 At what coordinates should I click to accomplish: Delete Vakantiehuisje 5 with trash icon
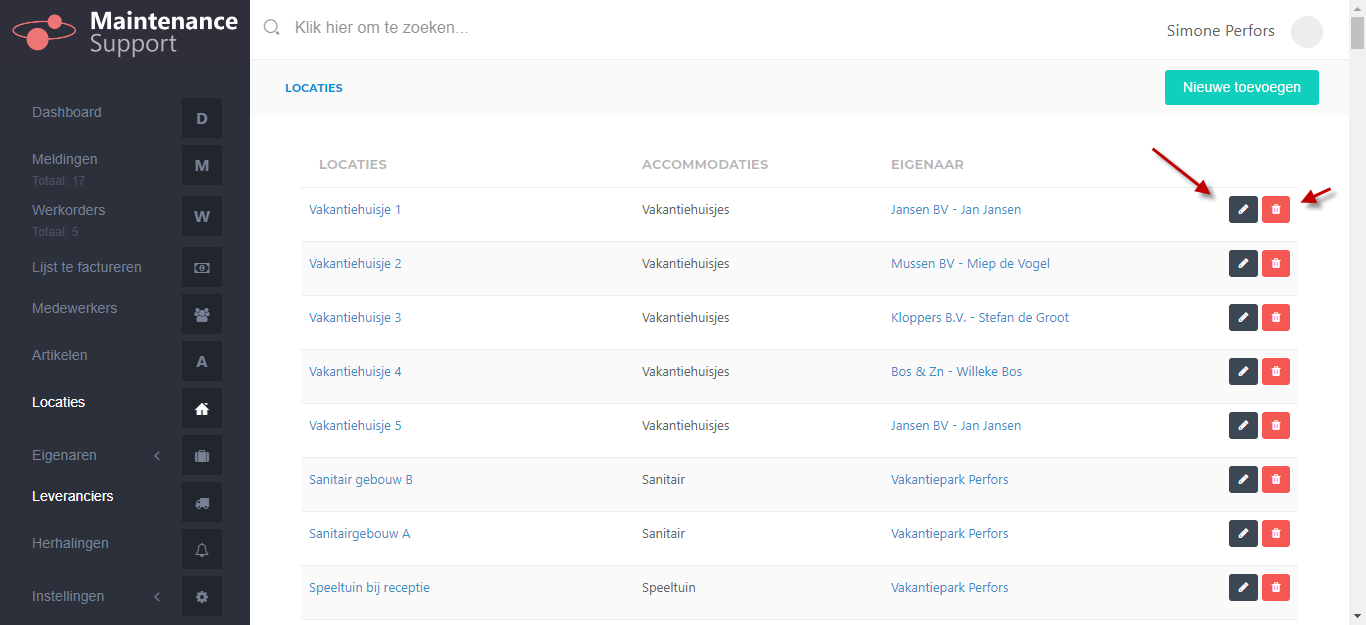click(1276, 425)
